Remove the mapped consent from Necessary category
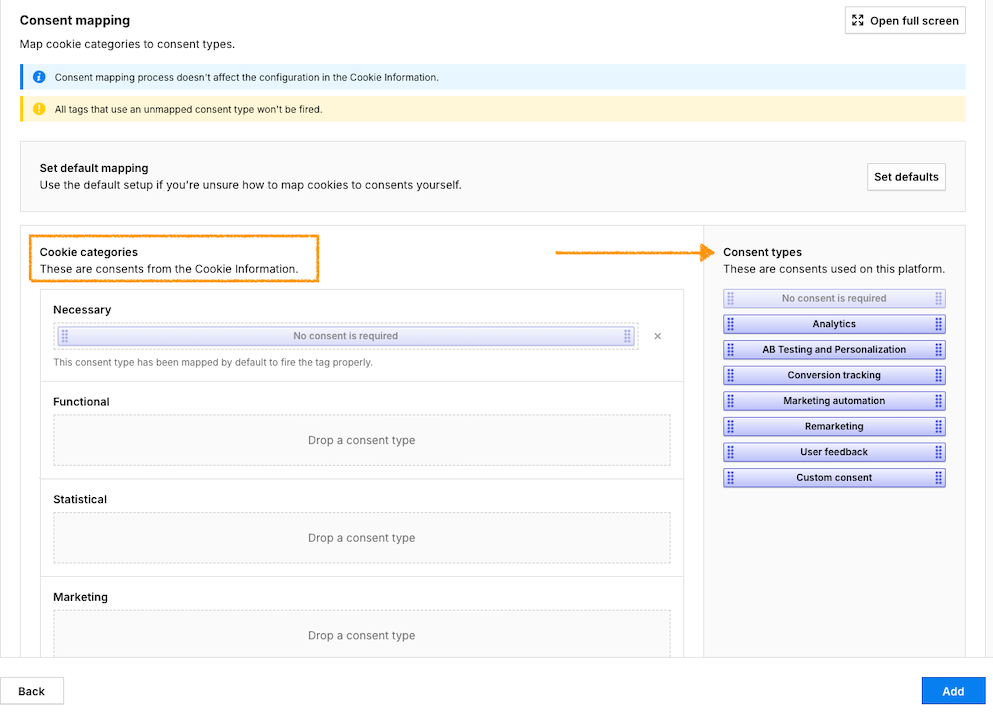 [x=657, y=336]
